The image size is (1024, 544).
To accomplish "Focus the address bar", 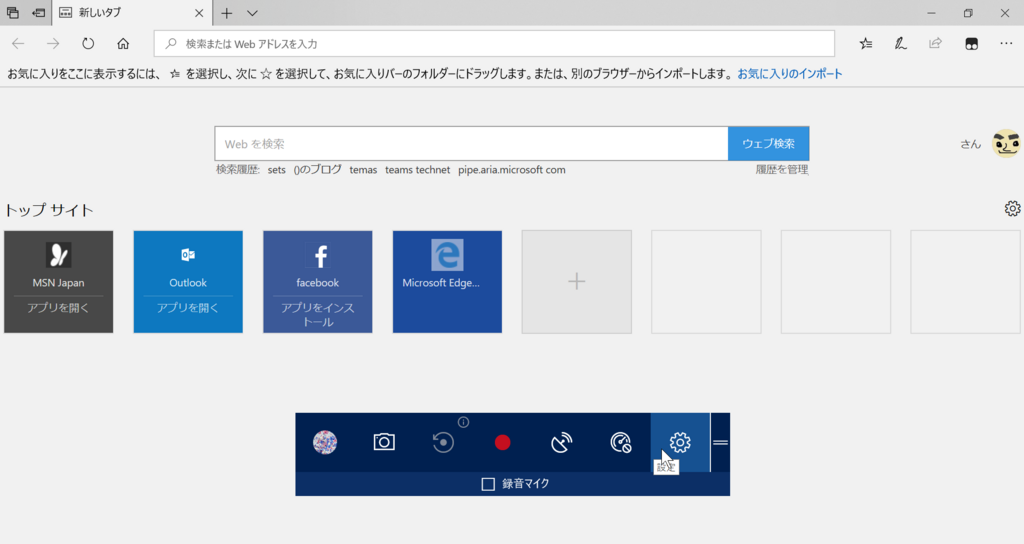I will (494, 44).
